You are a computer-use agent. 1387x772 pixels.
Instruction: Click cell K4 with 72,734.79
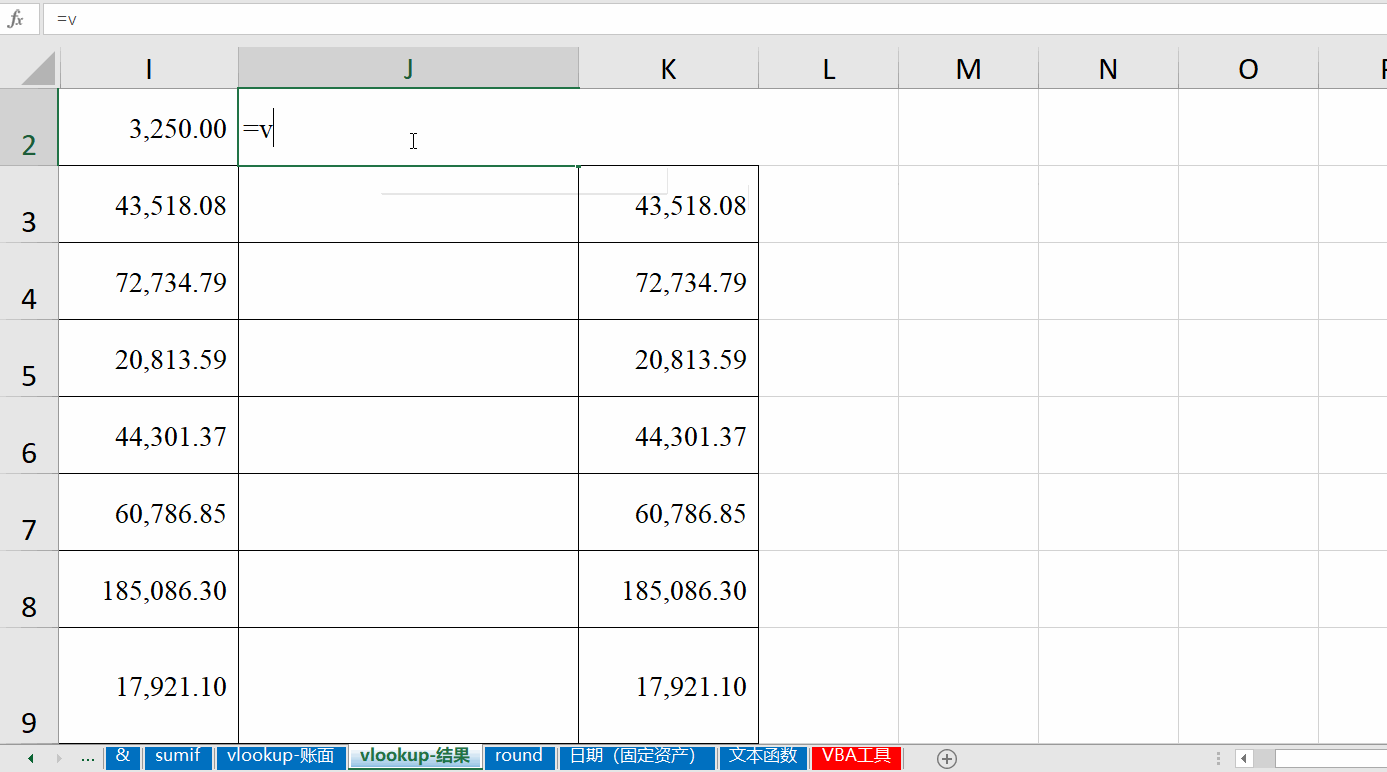[668, 281]
